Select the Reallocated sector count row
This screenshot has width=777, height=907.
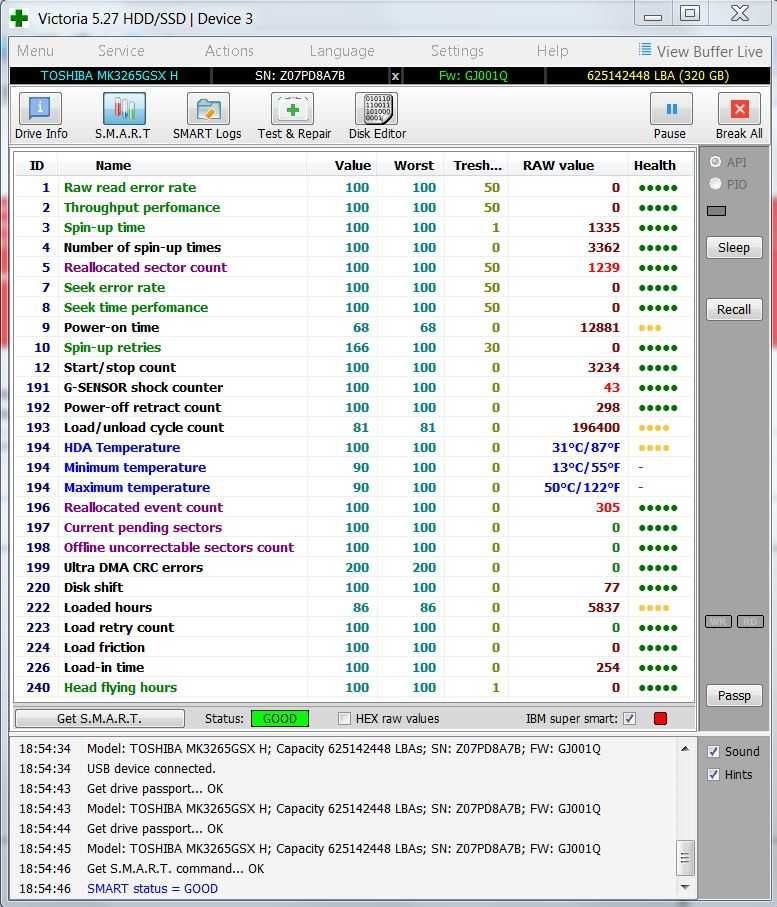pyautogui.click(x=353, y=267)
